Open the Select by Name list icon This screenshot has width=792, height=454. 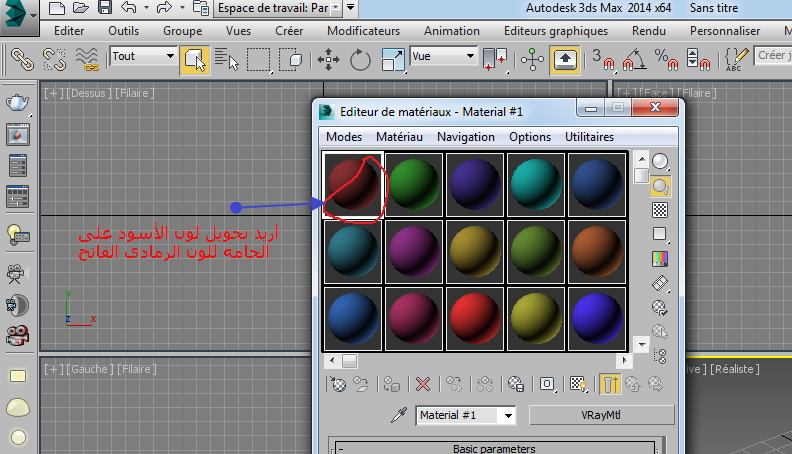(226, 59)
